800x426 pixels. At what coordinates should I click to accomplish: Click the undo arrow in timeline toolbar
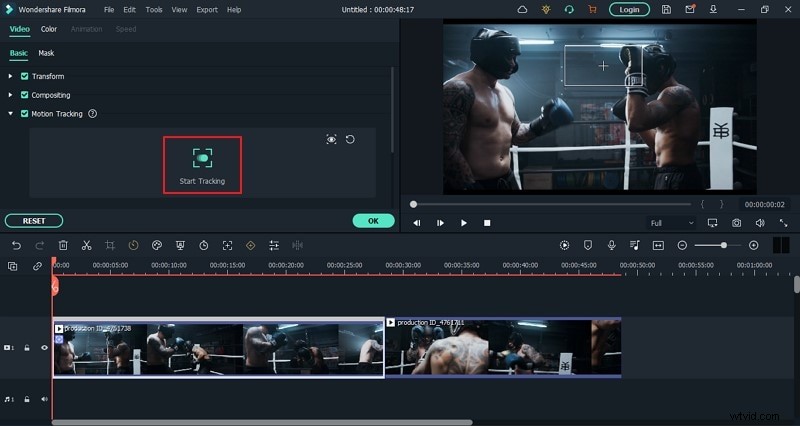[16, 245]
